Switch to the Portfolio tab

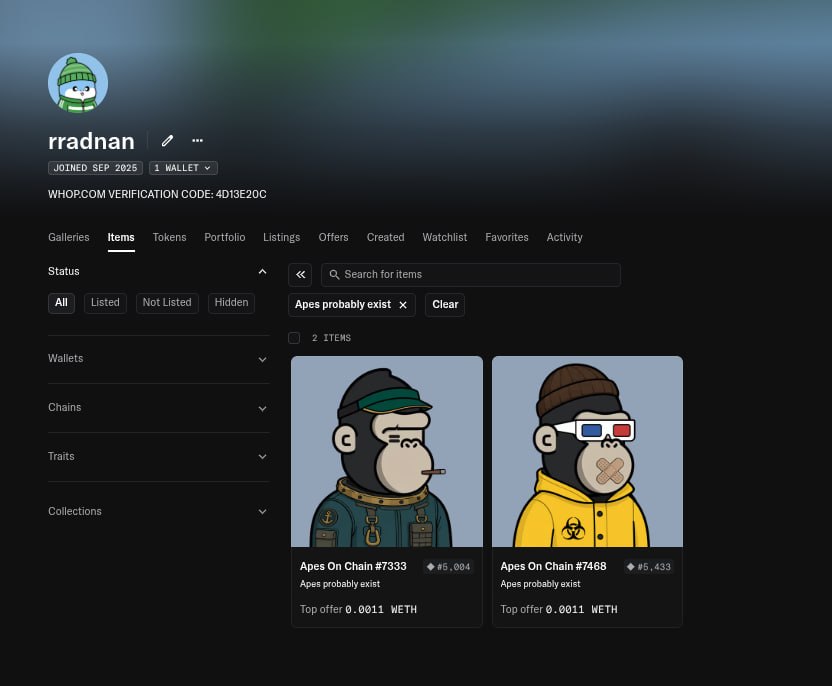(224, 237)
